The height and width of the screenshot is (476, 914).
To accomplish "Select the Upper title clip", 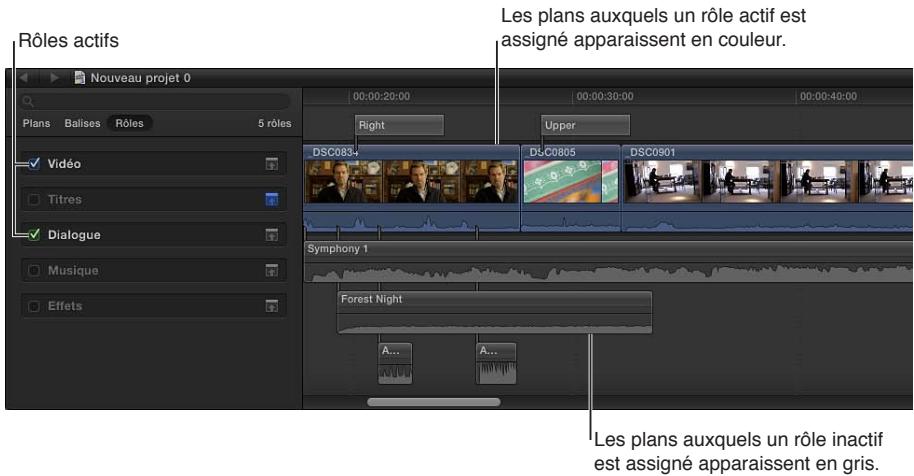I will click(x=585, y=125).
